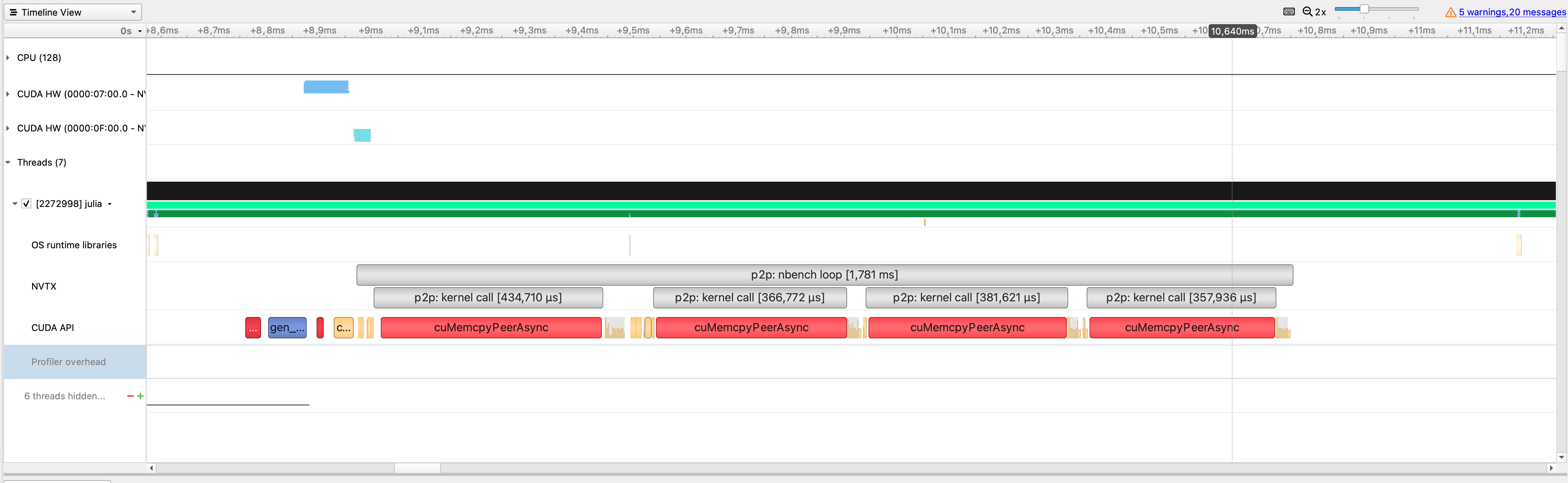1568x483 pixels.
Task: Click the zoom out magnifier icon
Action: 1307,11
